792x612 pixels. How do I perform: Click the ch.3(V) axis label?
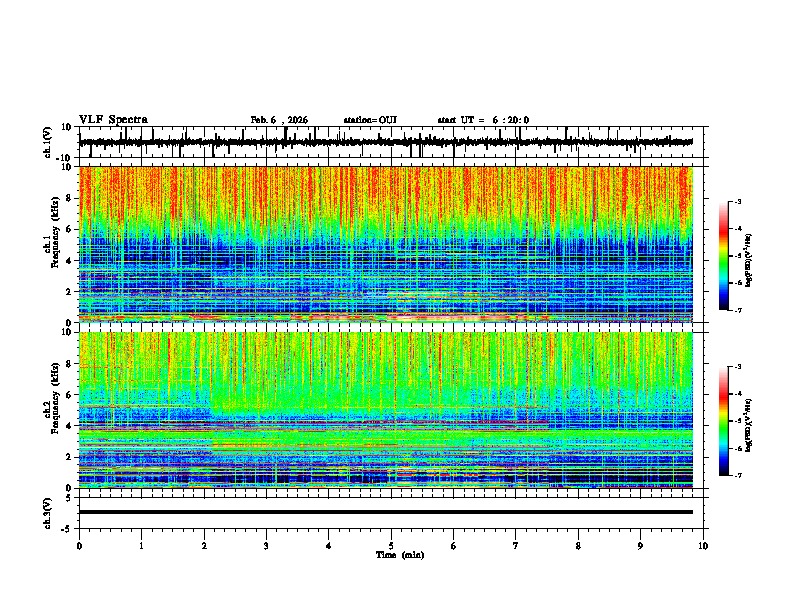[x=48, y=513]
